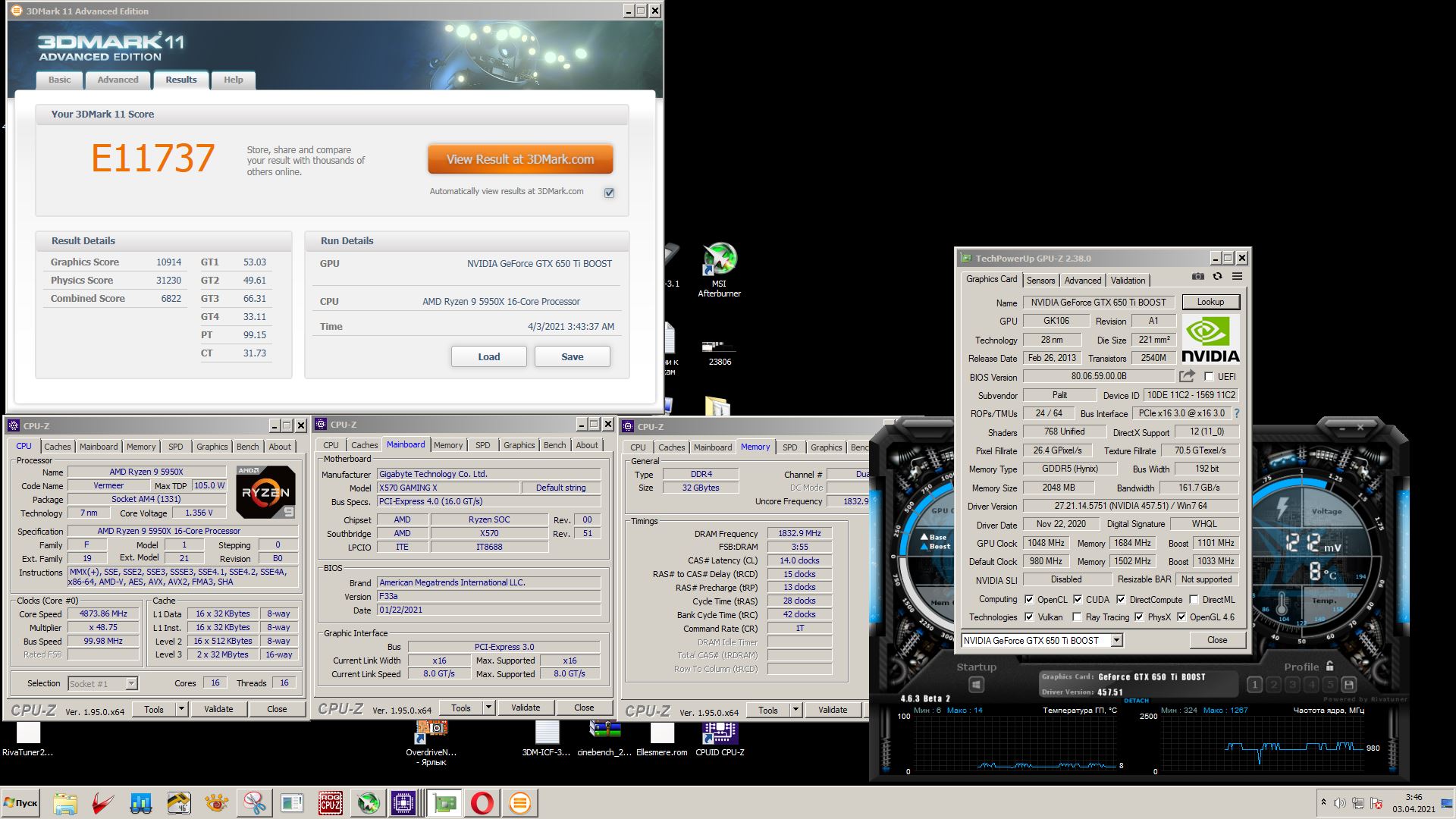Screen dimensions: 1456x819
Task: Switch to Sensors tab in GPU-Z
Action: (1040, 280)
